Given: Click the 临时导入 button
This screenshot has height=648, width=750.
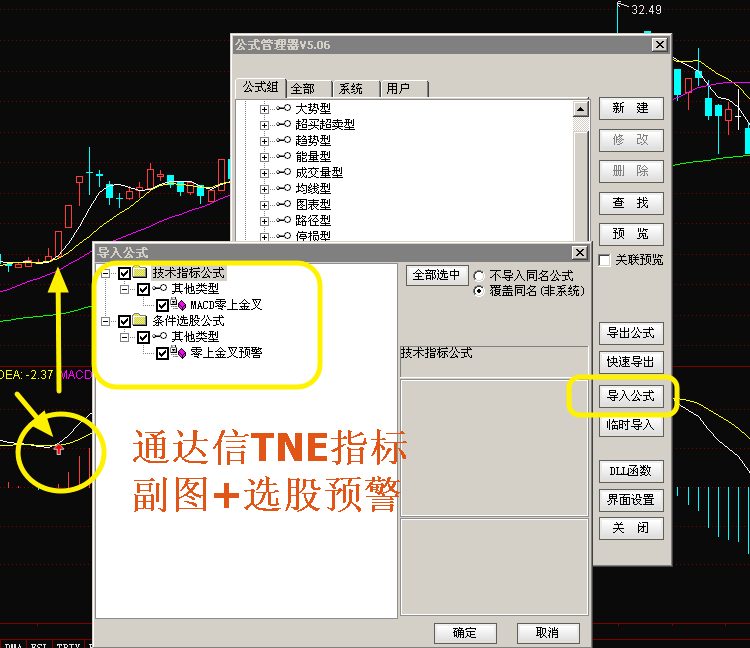Looking at the screenshot, I should pos(631,425).
